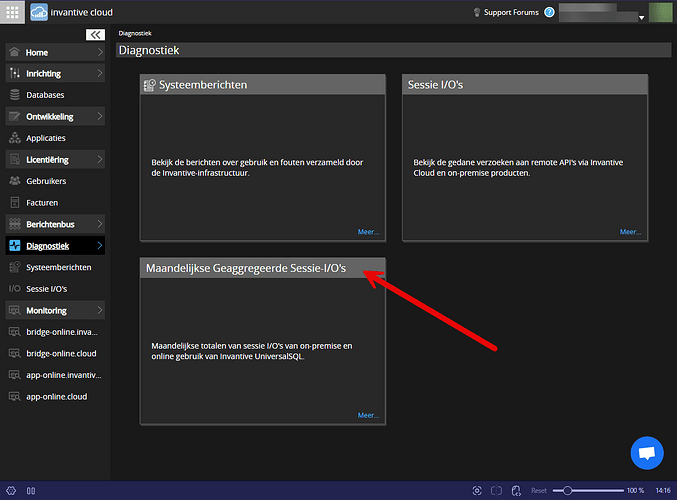Click the Systeemberichten card header icon
Image resolution: width=677 pixels, height=500 pixels.
click(x=149, y=85)
